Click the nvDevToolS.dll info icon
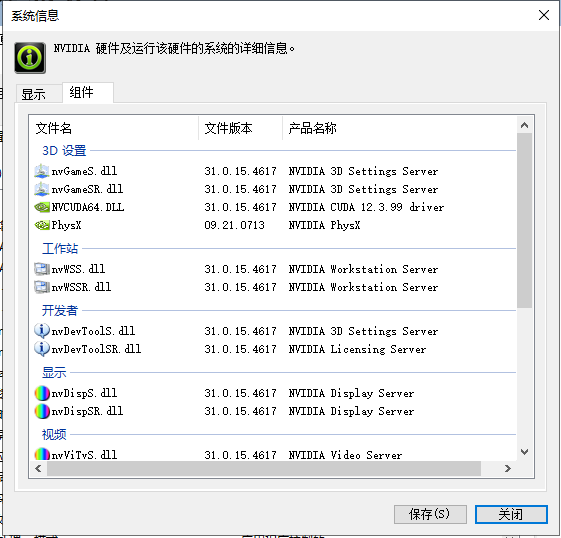The width and height of the screenshot is (561, 538). [x=42, y=331]
